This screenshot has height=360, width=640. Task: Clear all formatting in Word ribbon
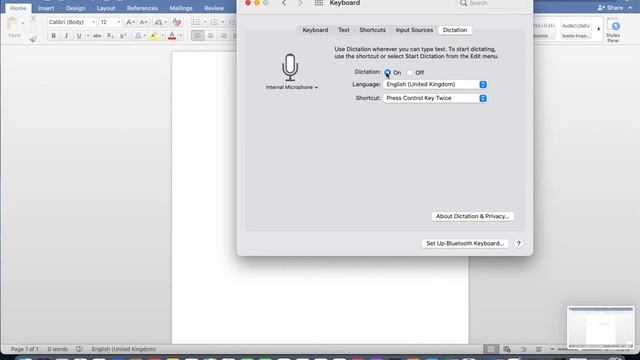(x=177, y=22)
